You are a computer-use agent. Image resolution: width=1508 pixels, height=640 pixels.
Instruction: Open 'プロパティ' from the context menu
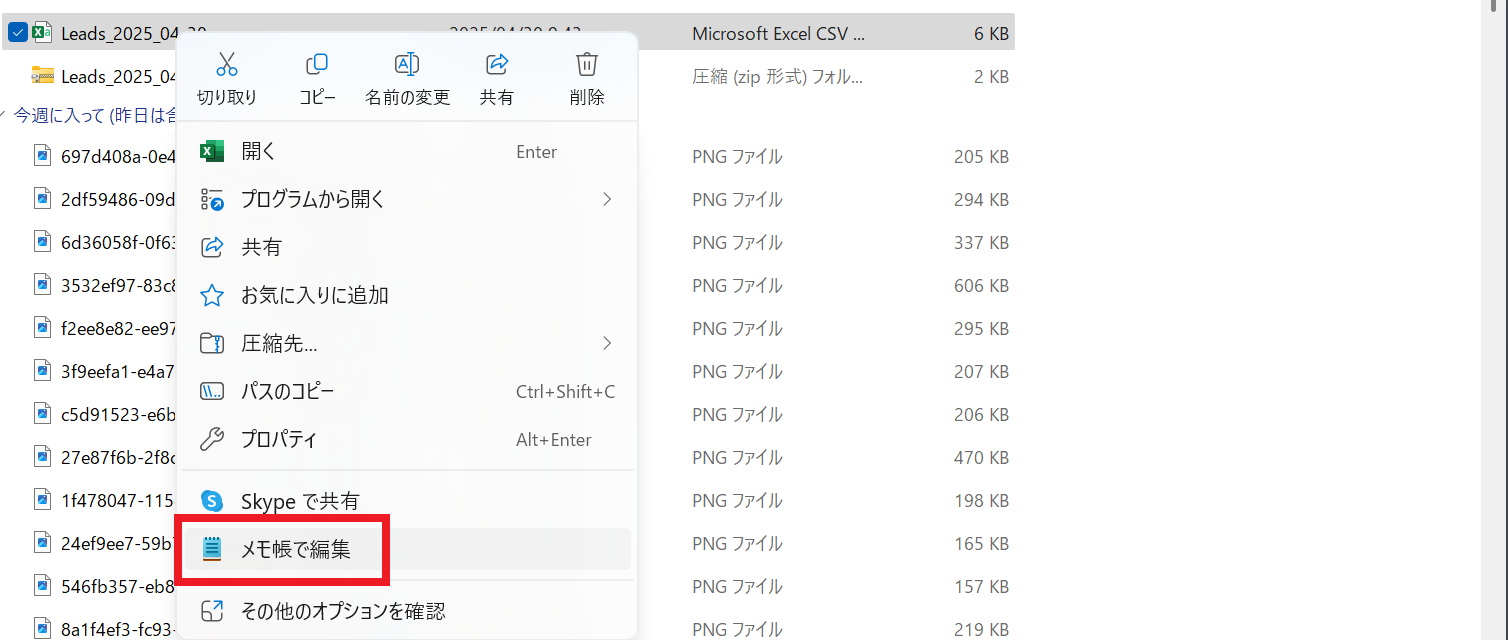tap(278, 439)
